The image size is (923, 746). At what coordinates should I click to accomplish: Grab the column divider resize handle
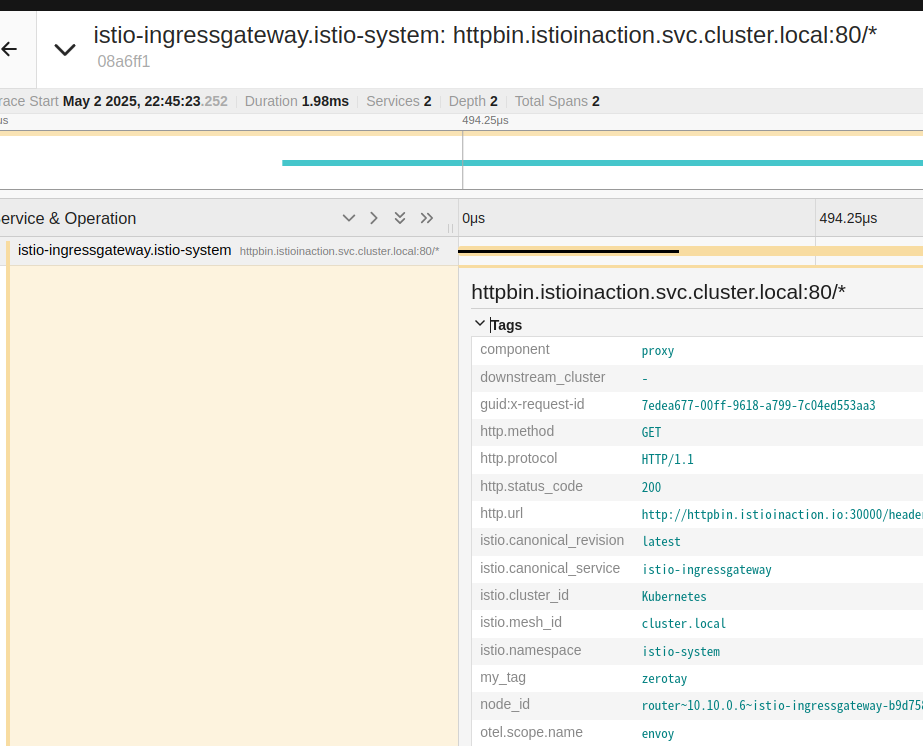450,228
